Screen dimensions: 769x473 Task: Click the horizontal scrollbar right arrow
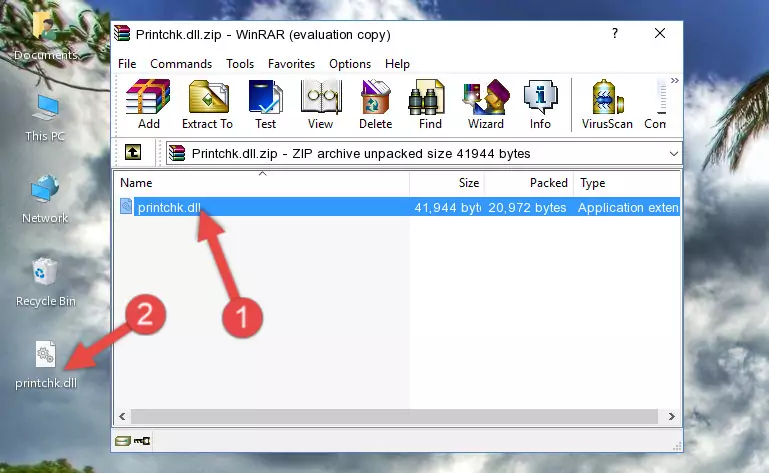(671, 417)
